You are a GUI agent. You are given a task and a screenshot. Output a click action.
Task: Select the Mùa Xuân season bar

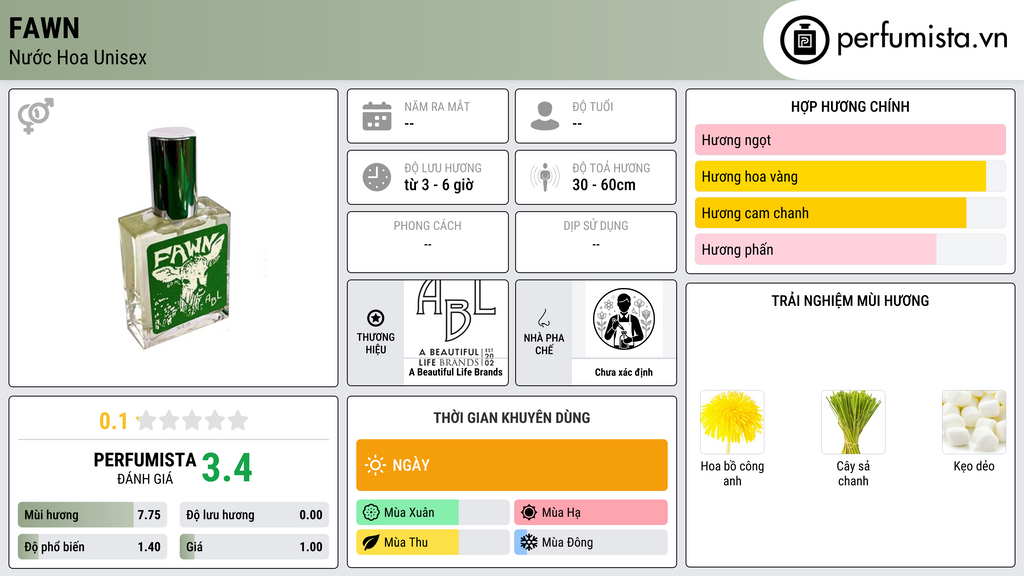click(x=432, y=513)
